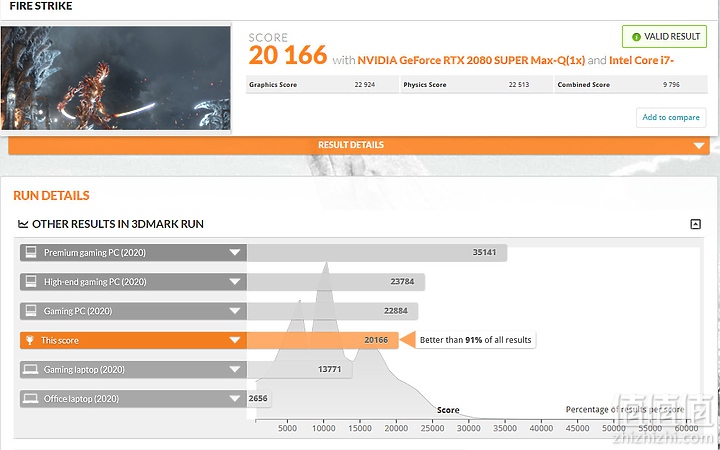The image size is (720, 450).
Task: Click the desktop icon for Premium gaming PC
Action: 31,252
